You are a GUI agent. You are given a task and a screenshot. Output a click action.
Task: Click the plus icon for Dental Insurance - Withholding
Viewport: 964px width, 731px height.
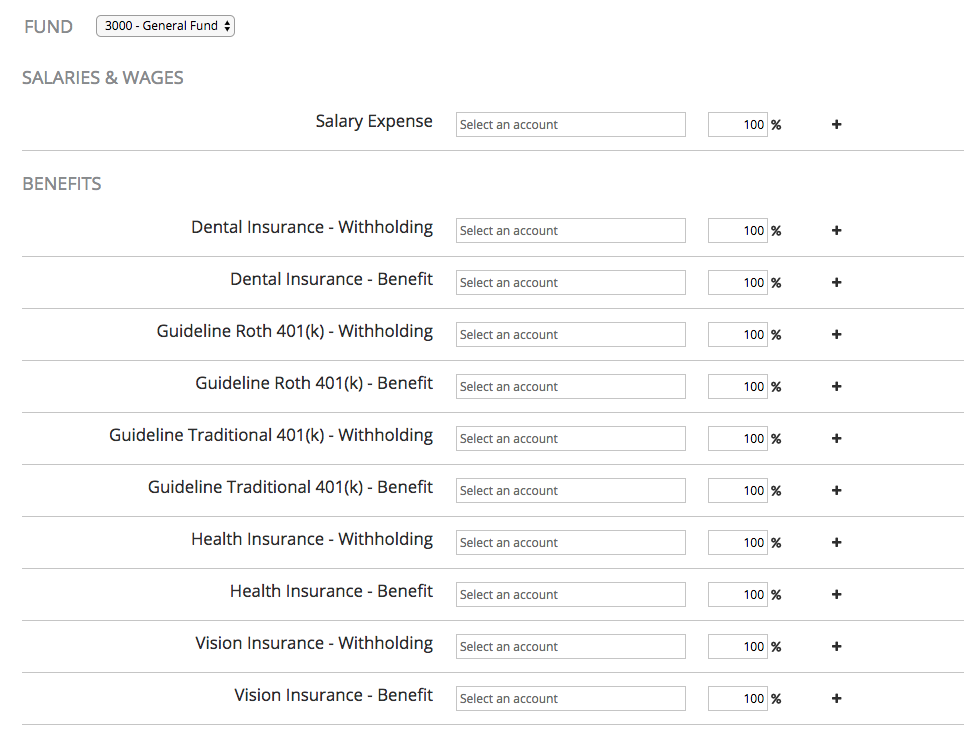click(x=836, y=231)
